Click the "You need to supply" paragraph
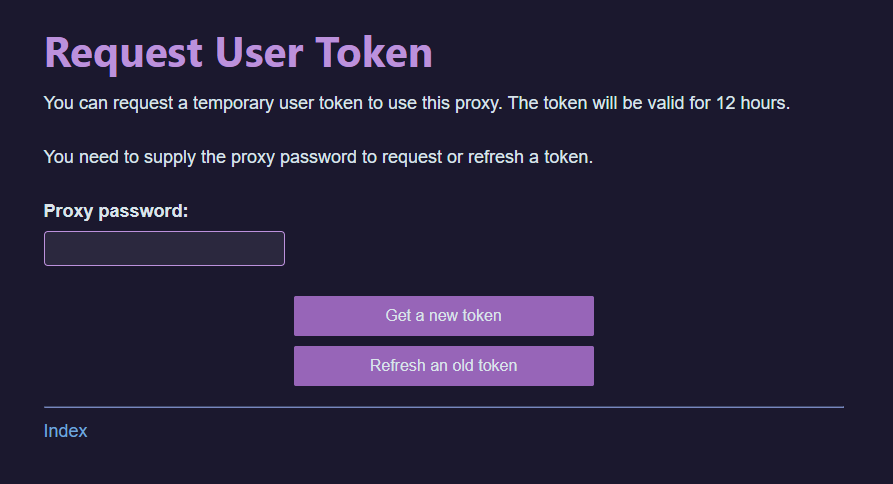 coord(318,157)
